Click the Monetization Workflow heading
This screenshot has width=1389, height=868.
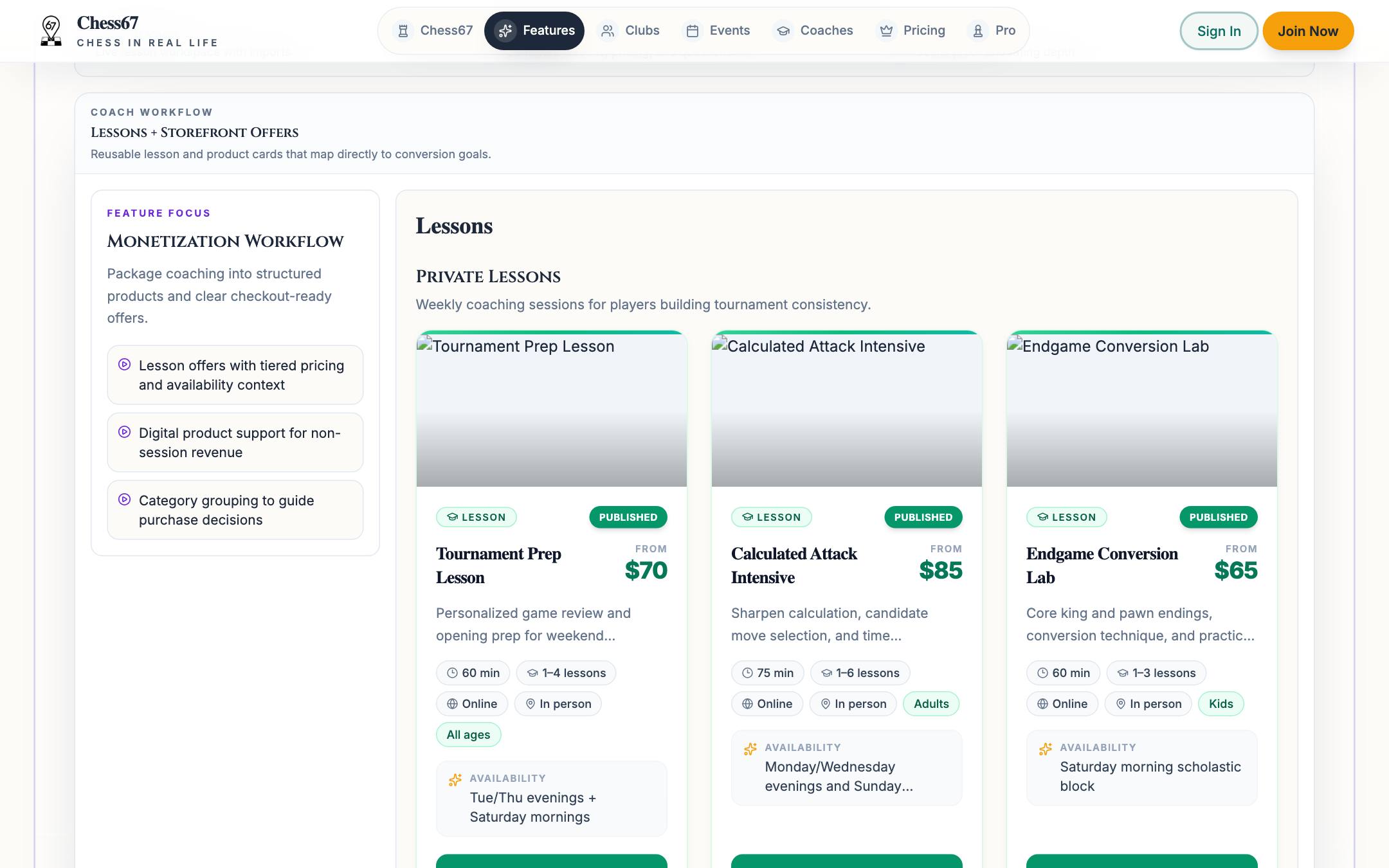click(x=225, y=242)
